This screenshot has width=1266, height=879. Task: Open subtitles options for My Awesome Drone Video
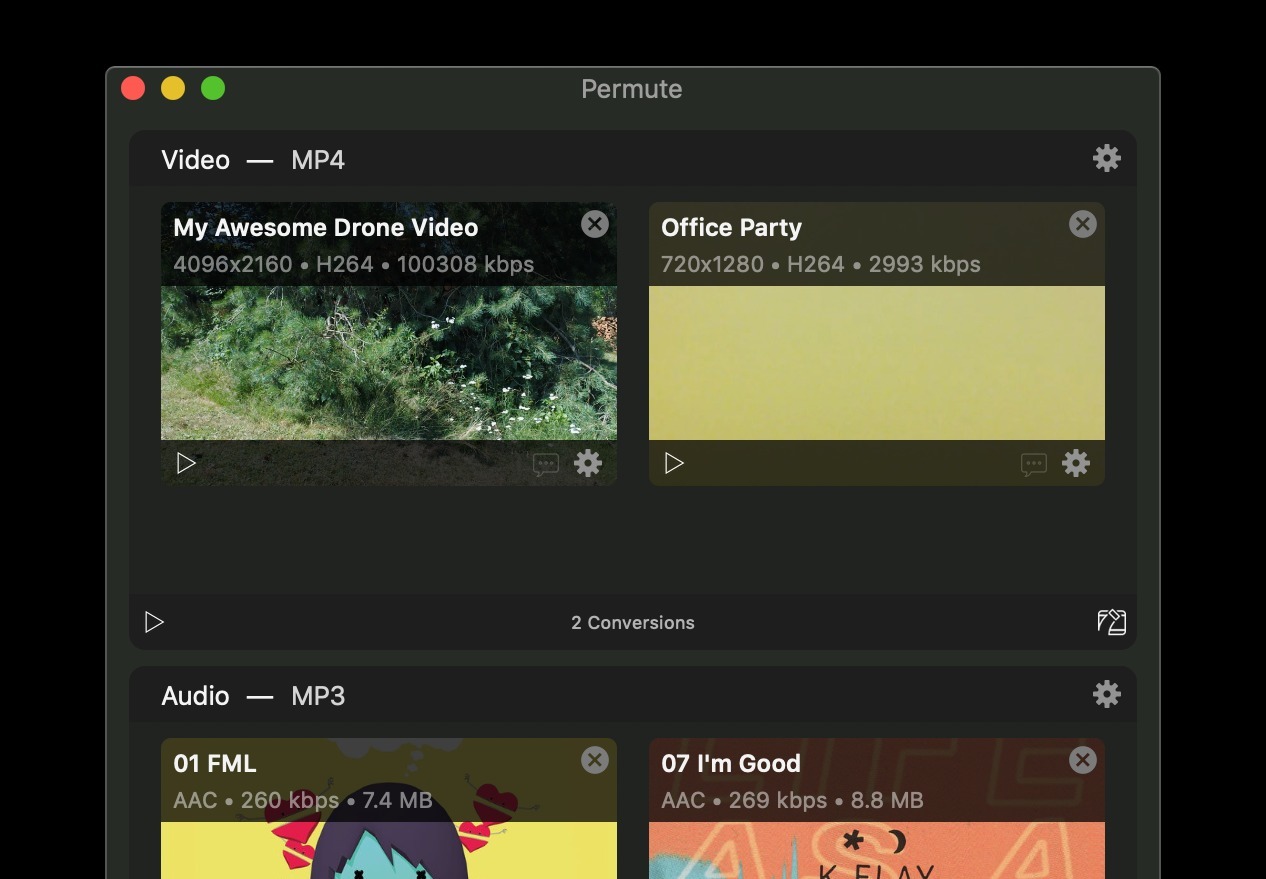pos(545,464)
